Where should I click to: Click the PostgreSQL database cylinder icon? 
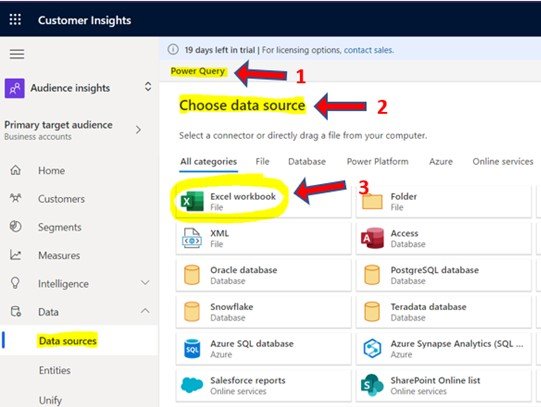click(372, 275)
